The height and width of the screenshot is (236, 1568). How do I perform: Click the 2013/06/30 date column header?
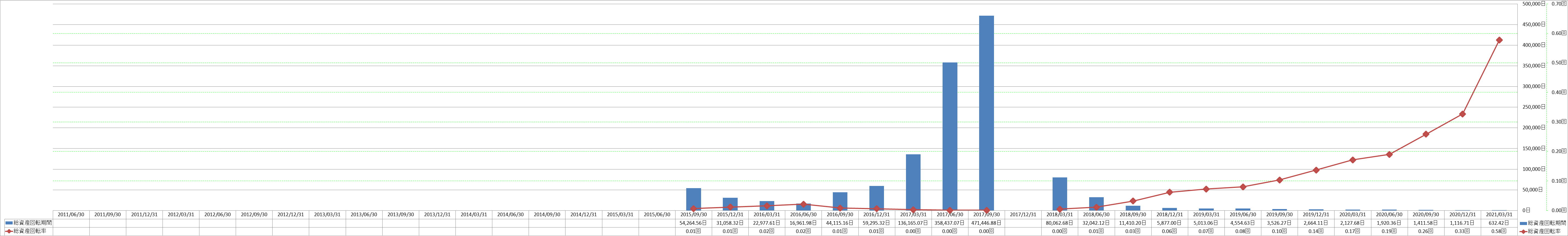click(364, 215)
